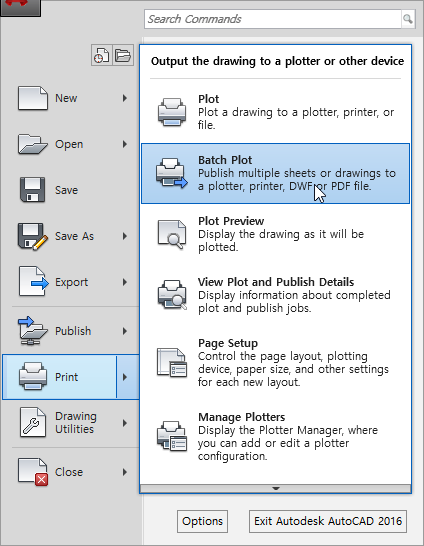The height and width of the screenshot is (546, 424).
Task: Choose the Save As label
Action: click(x=74, y=236)
